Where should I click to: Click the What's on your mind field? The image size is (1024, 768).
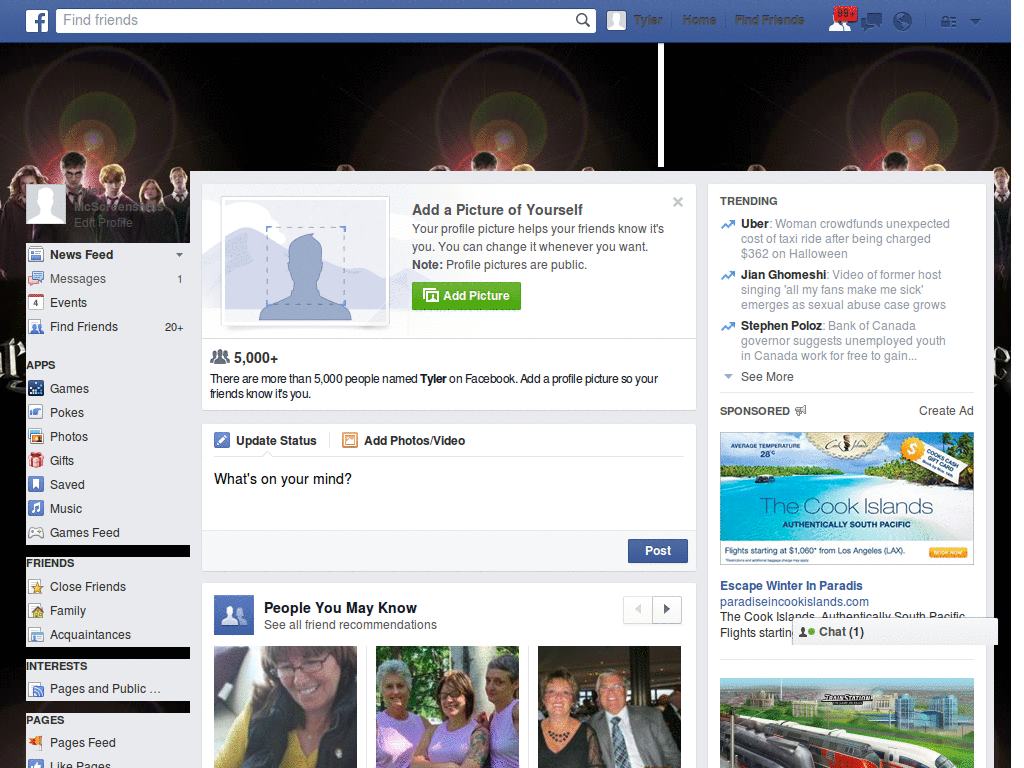click(449, 494)
